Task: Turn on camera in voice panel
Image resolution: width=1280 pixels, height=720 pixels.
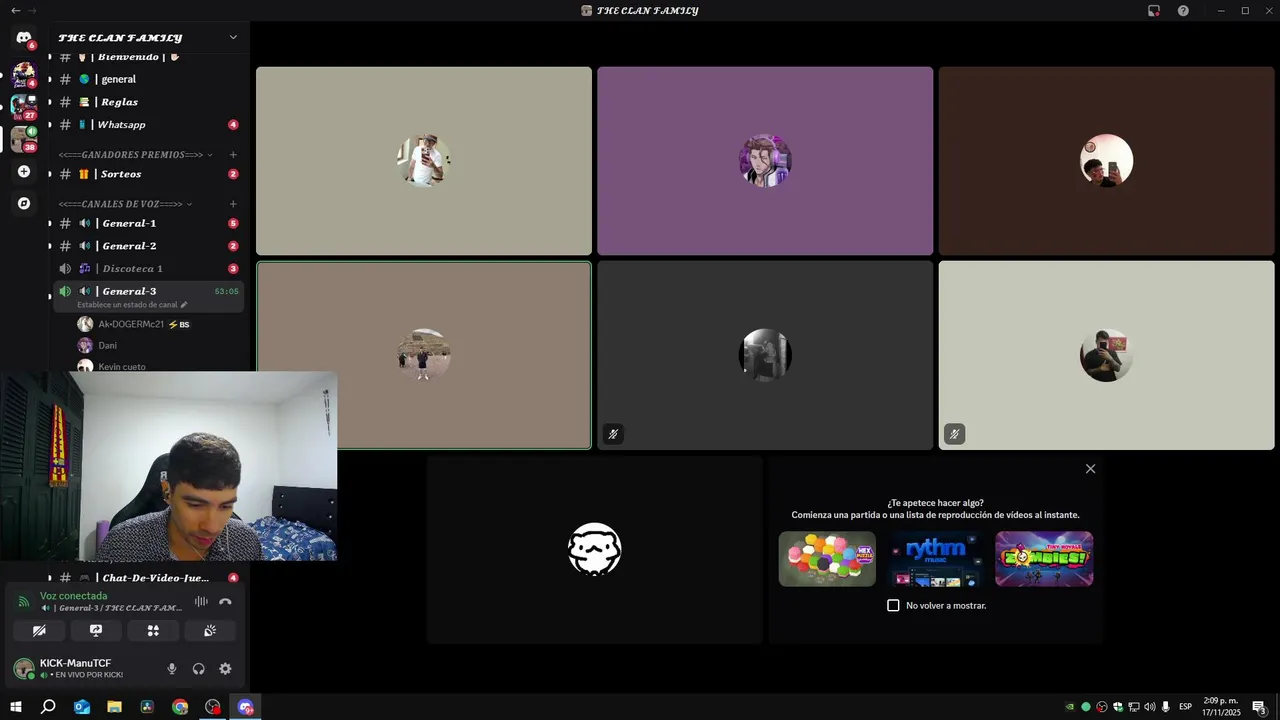Action: tap(39, 631)
